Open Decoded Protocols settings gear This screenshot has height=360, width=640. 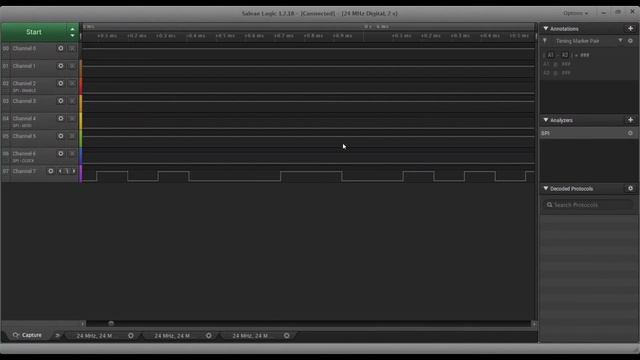630,189
